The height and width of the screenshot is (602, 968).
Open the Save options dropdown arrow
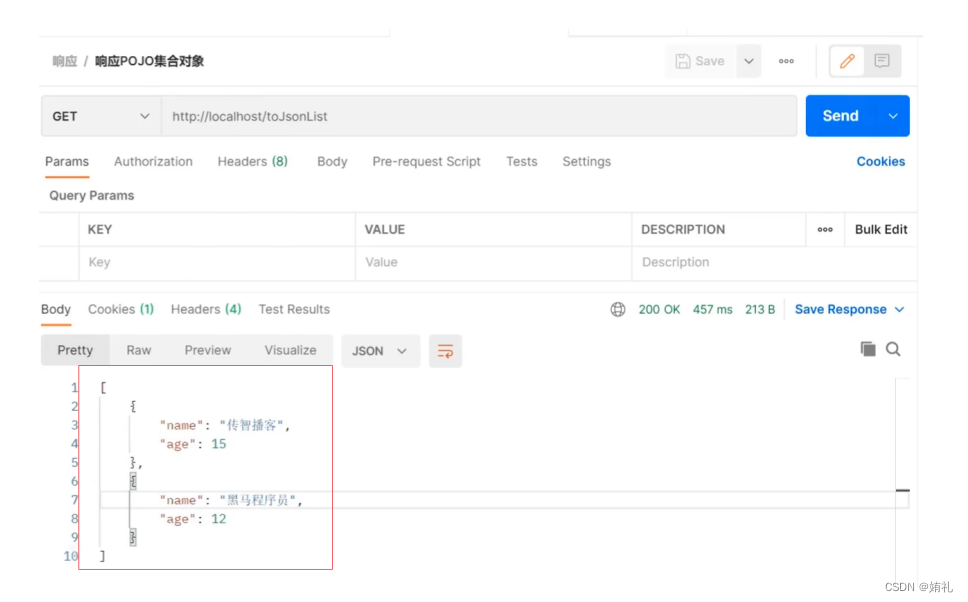749,61
